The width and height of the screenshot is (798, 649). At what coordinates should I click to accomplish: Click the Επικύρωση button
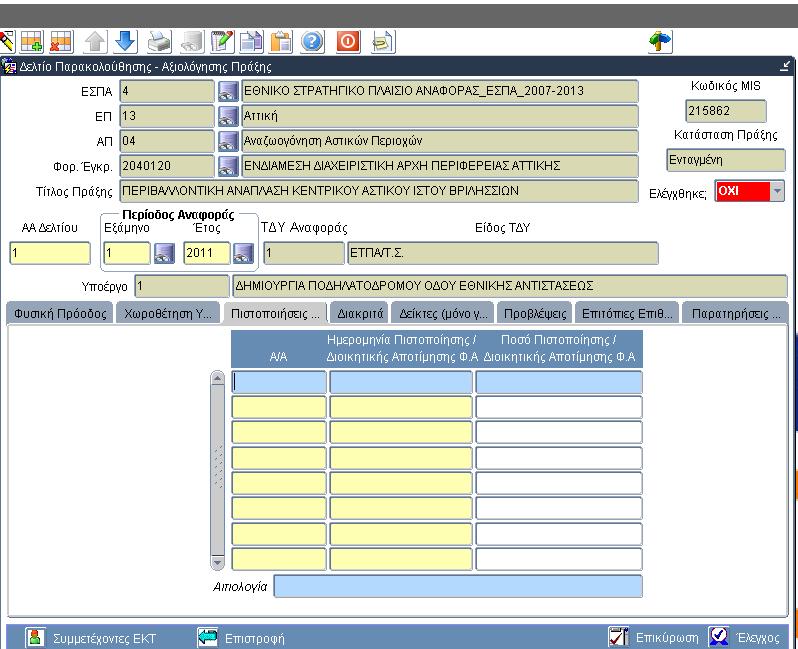click(x=654, y=638)
